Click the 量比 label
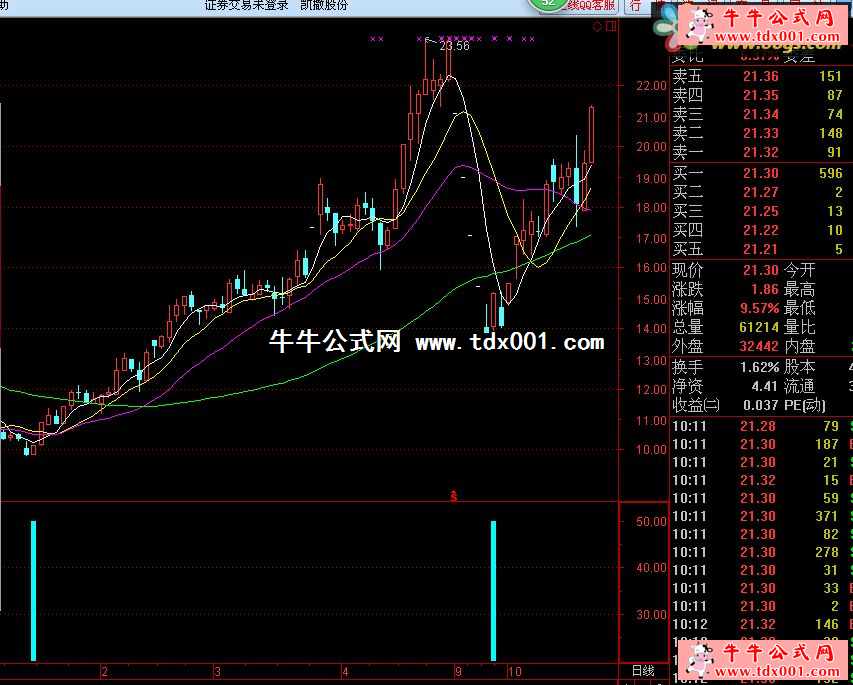This screenshot has height=685, width=853. point(800,327)
